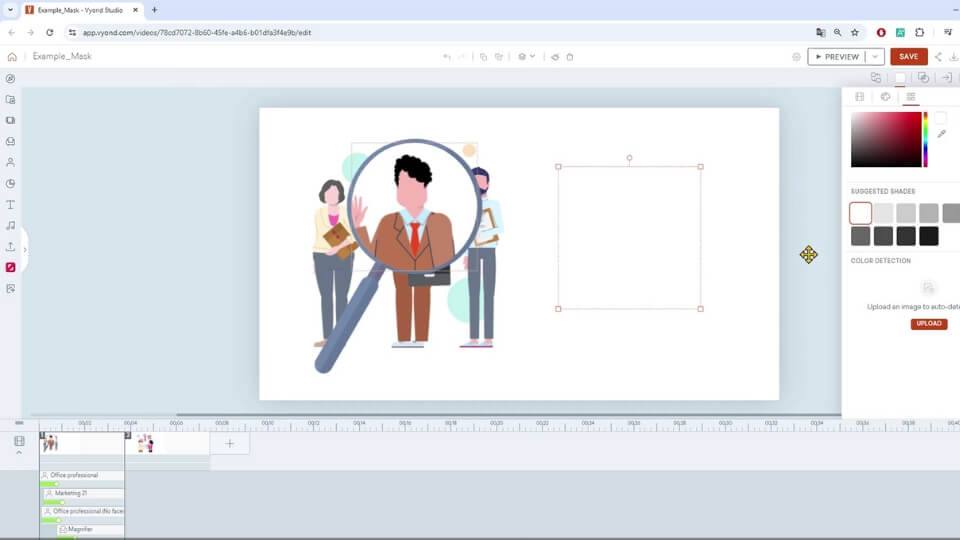960x540 pixels.
Task: Open the Chart tool in the sidebar
Action: 11,183
